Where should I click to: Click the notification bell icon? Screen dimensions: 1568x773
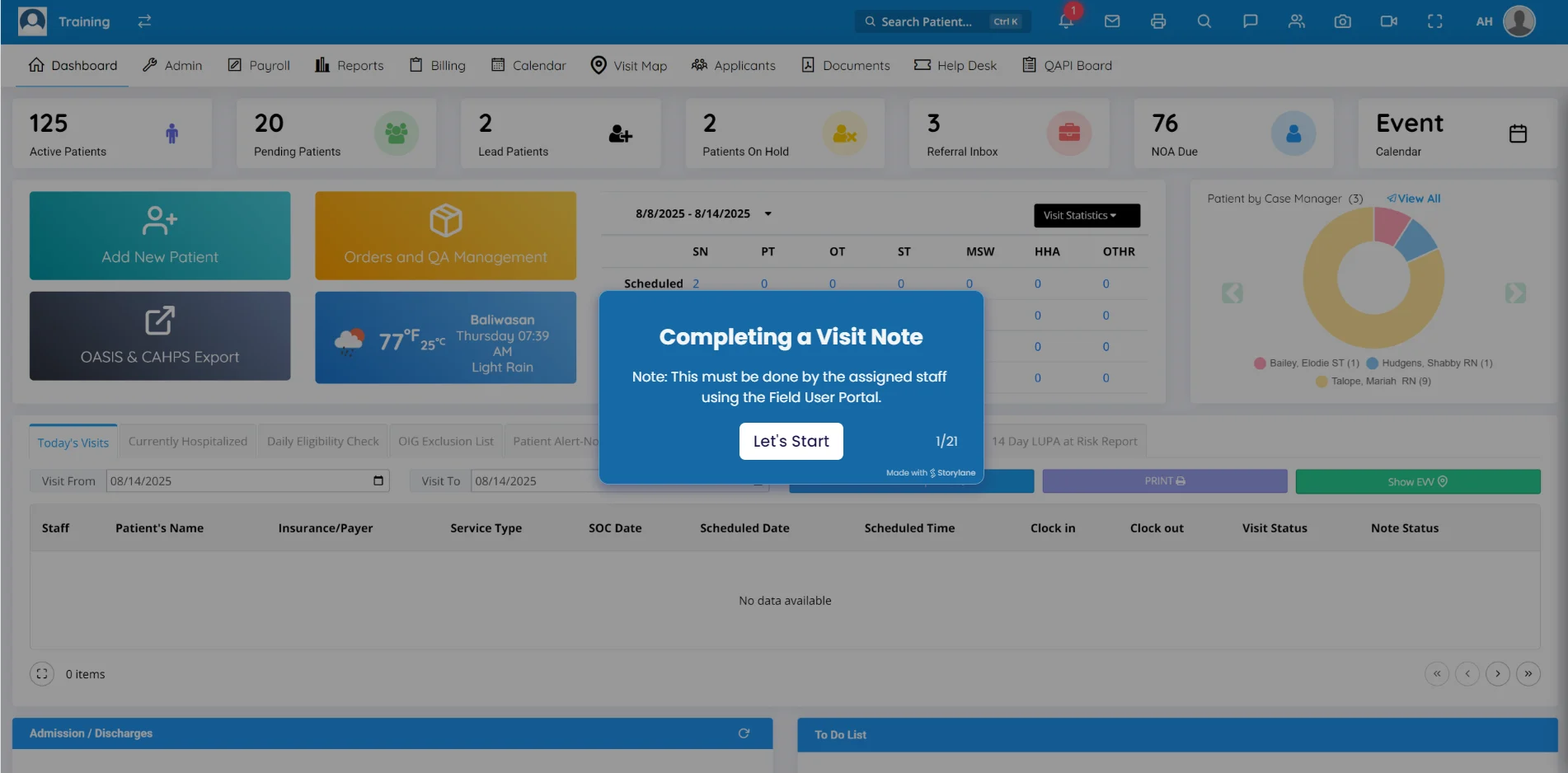[x=1065, y=21]
